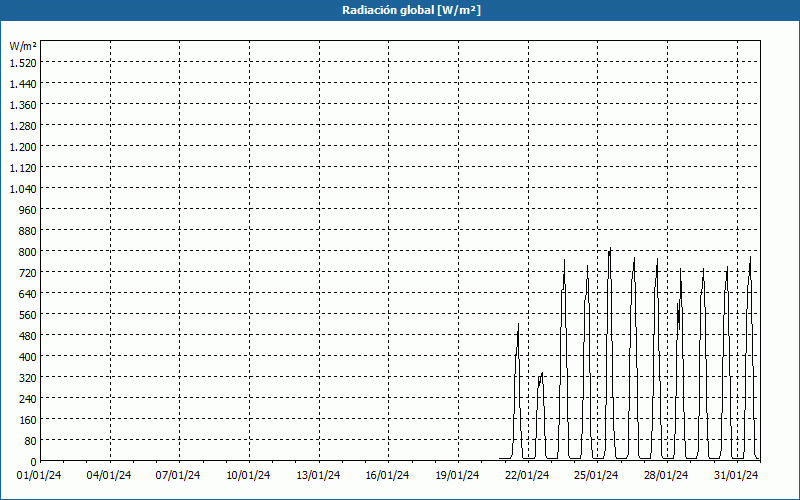The height and width of the screenshot is (500, 800).
Task: Select the 22/01/24 date label
Action: [528, 476]
